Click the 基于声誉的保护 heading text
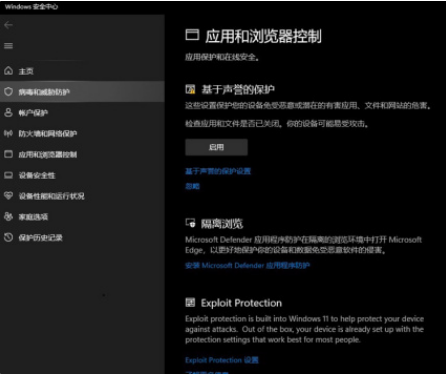 238,89
